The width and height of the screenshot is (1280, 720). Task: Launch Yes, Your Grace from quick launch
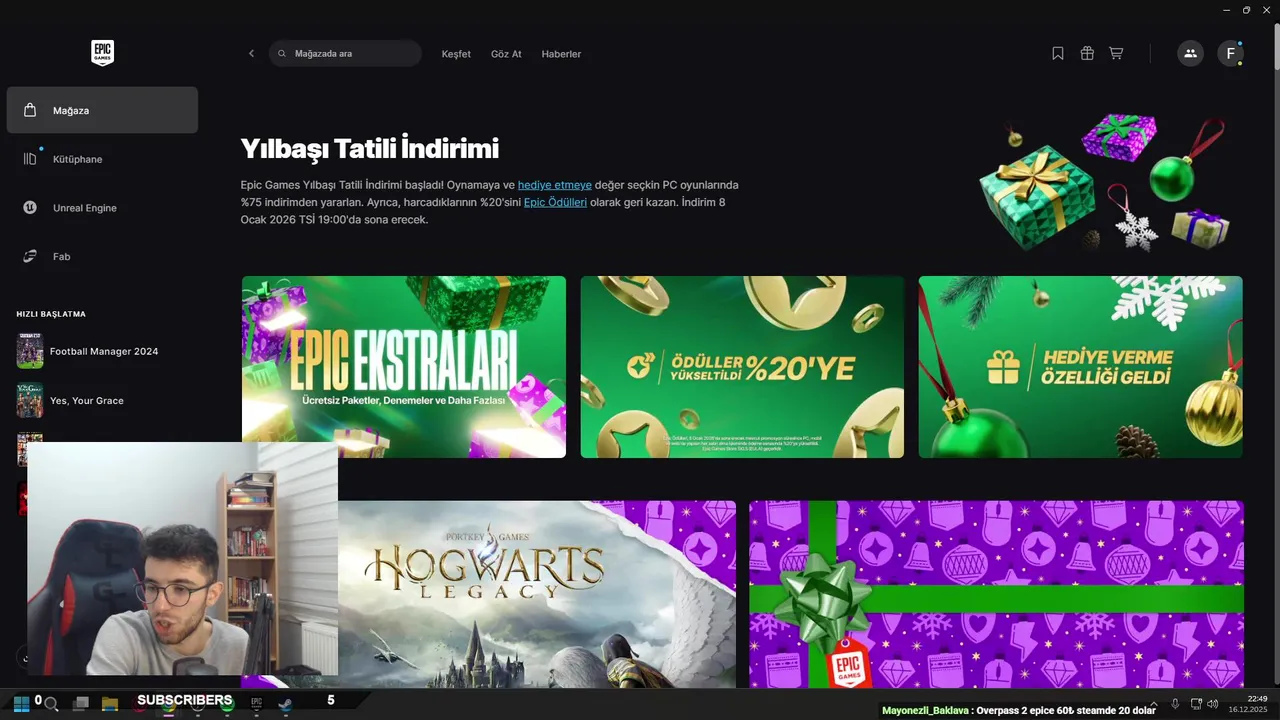pos(102,401)
